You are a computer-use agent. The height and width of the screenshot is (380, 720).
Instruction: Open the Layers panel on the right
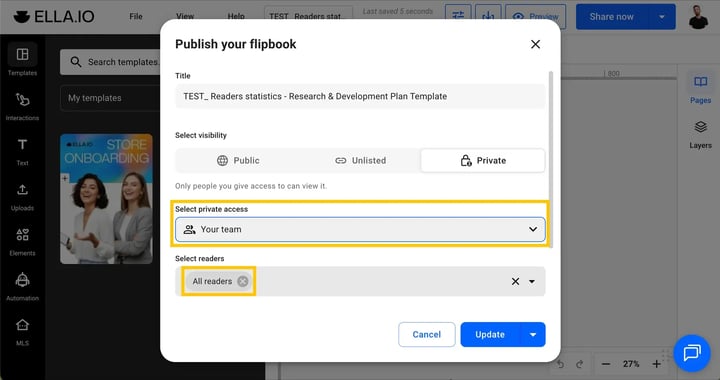700,134
